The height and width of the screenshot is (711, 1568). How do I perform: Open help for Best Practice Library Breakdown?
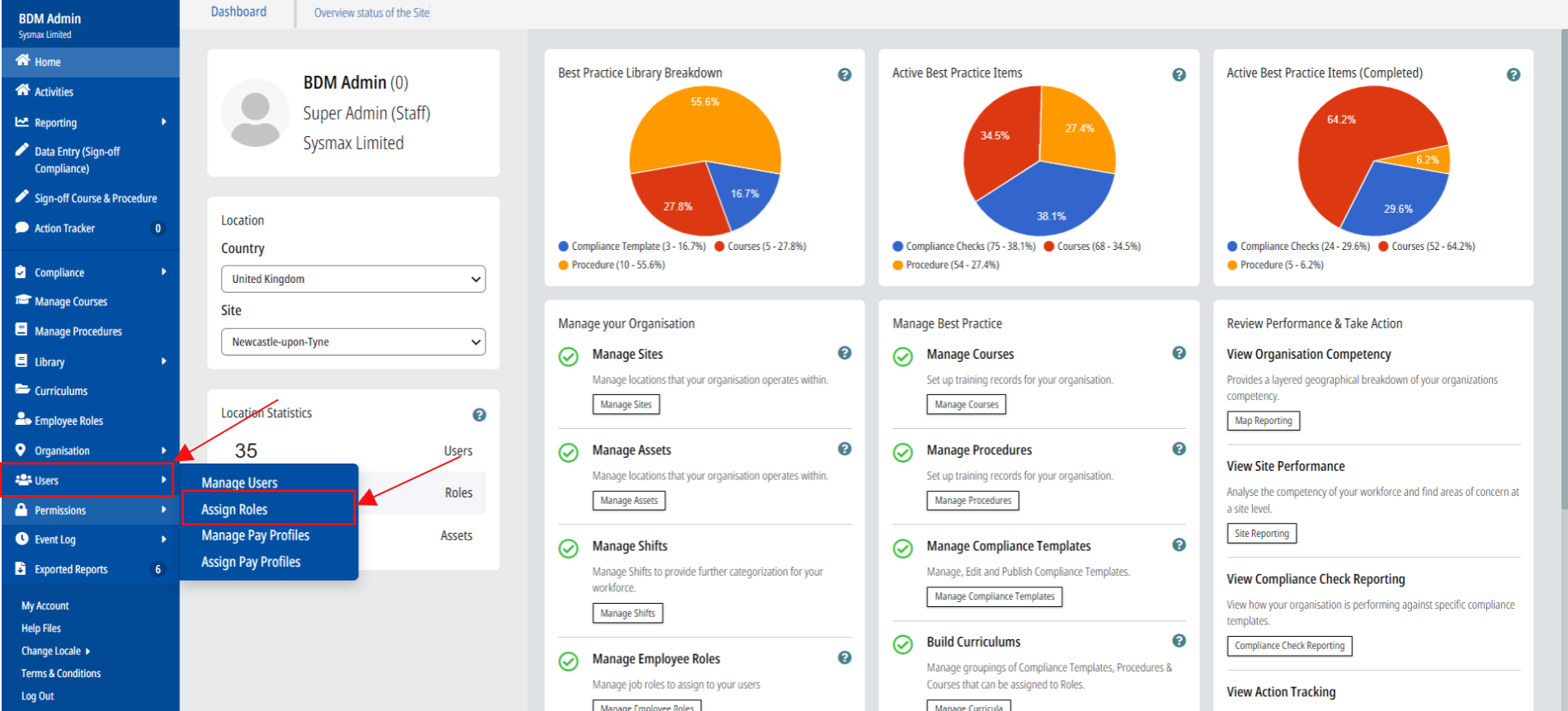pyautogui.click(x=845, y=74)
